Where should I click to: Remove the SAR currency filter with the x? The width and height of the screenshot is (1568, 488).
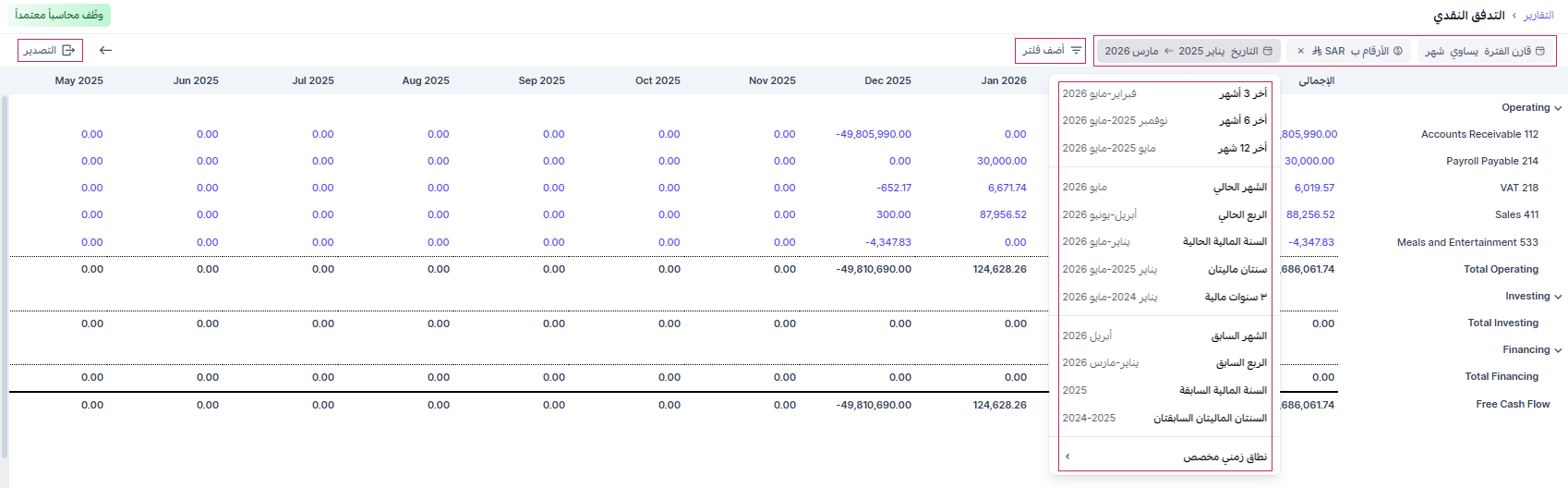(x=1301, y=51)
